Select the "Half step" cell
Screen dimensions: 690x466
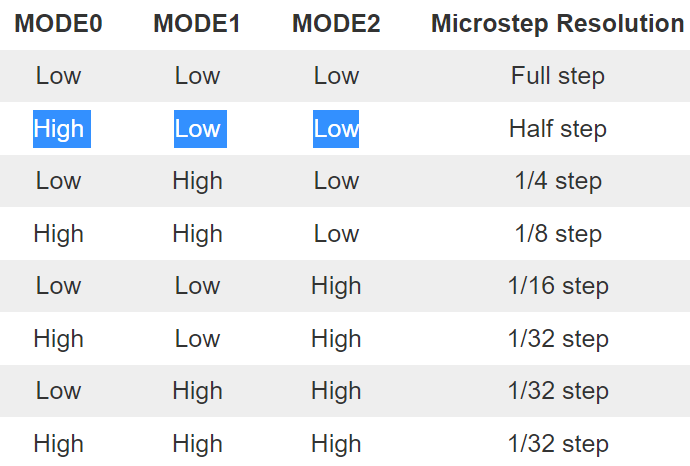(557, 129)
